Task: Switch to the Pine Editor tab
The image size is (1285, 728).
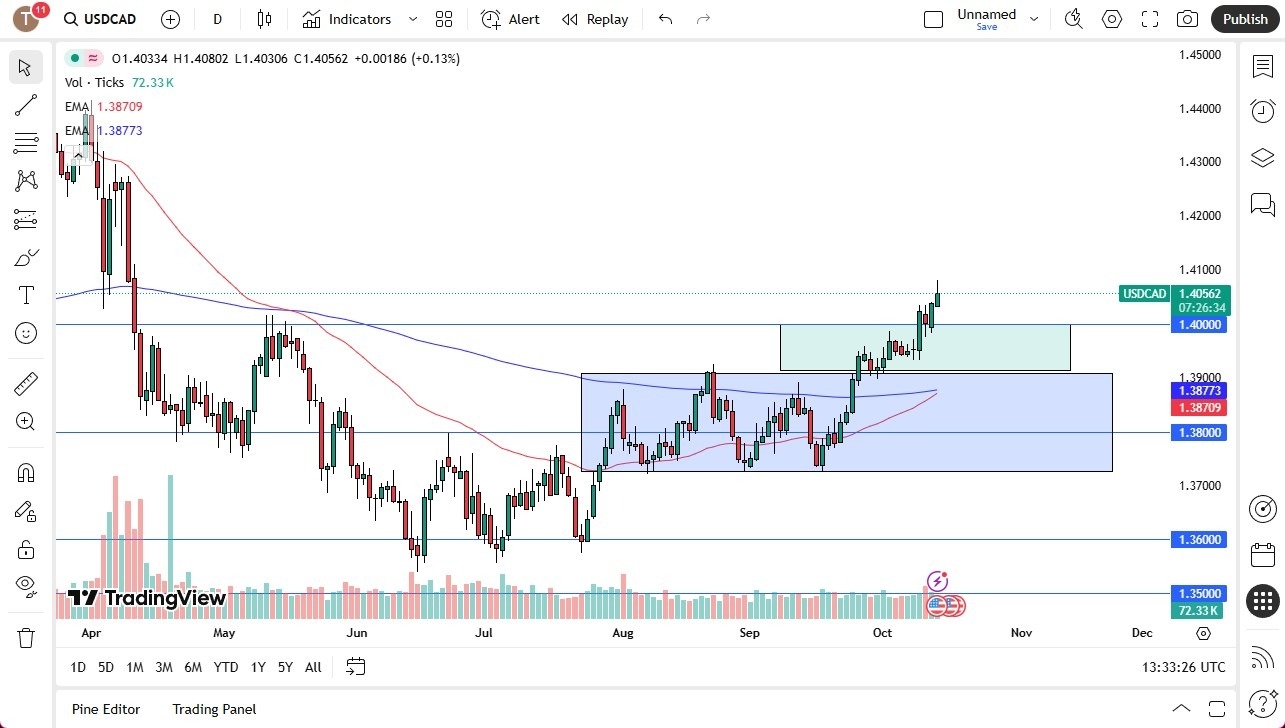Action: click(105, 709)
